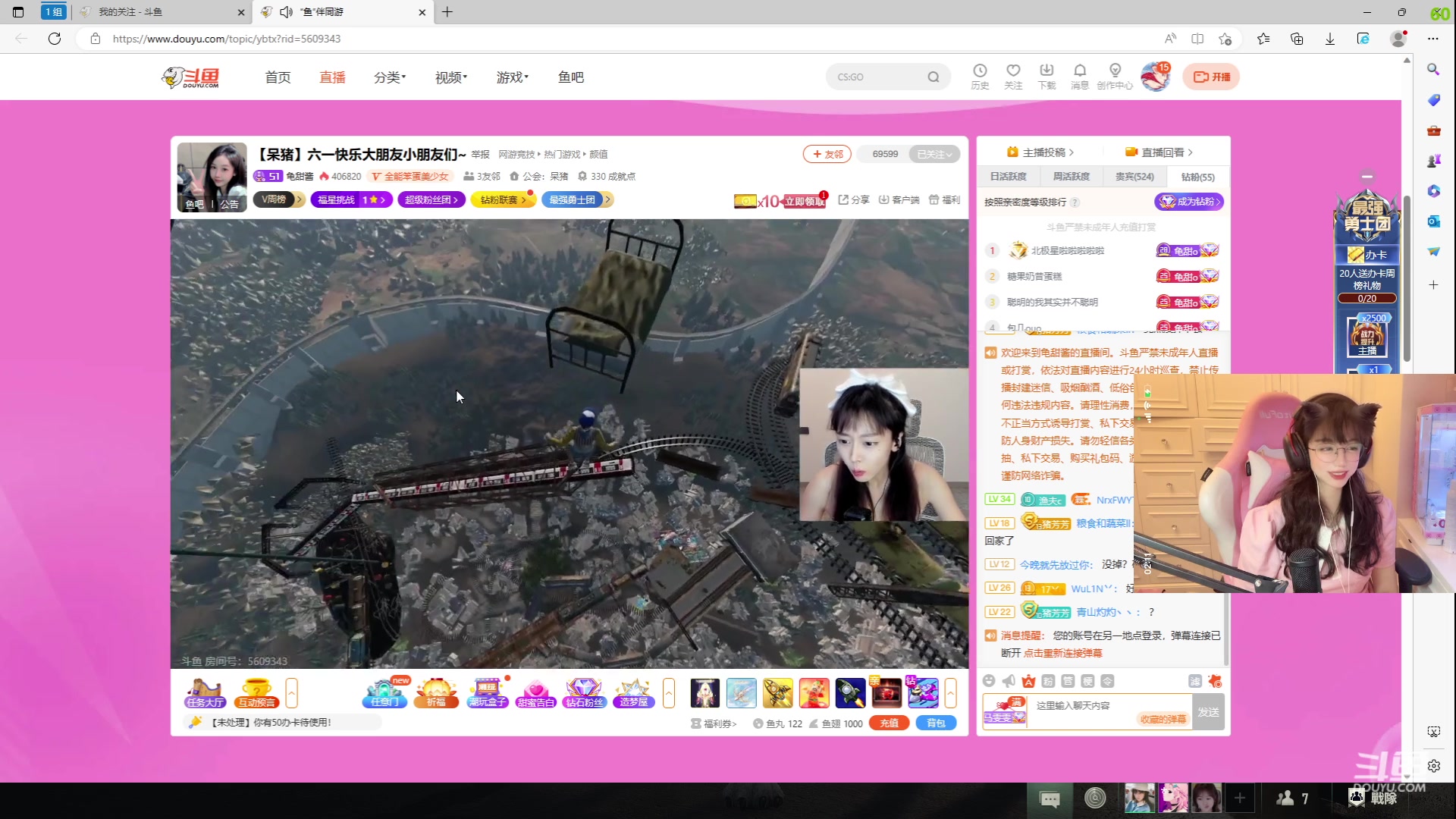Expand arrow next to 互动预言
1456x819 pixels.
[291, 692]
